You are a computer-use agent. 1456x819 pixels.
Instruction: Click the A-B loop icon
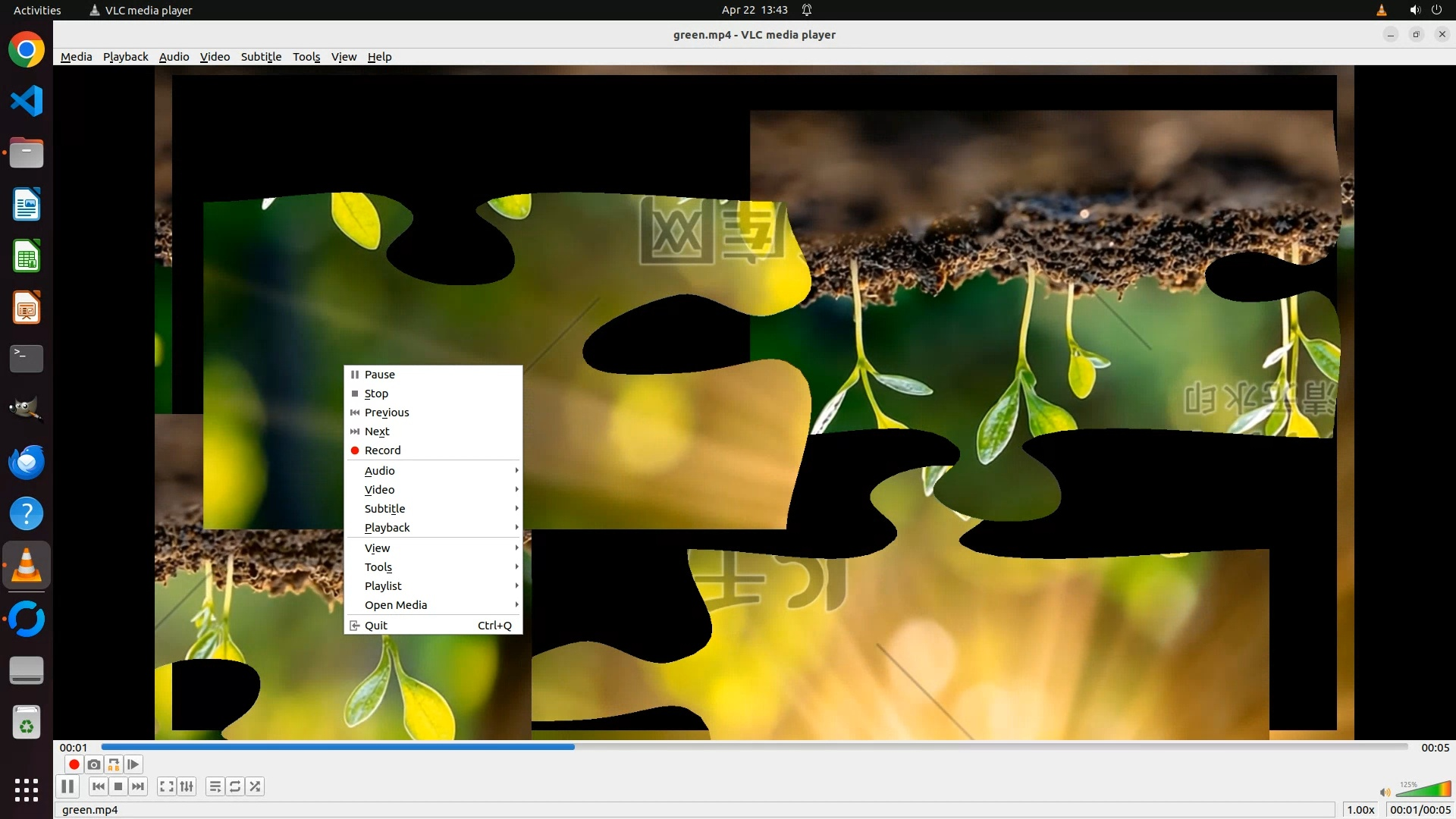pos(114,764)
